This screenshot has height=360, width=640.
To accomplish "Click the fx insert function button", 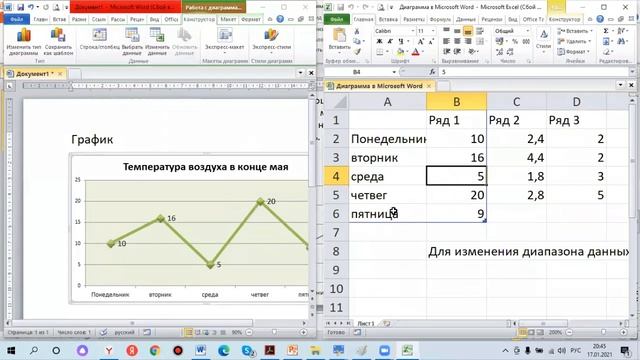I will [432, 72].
